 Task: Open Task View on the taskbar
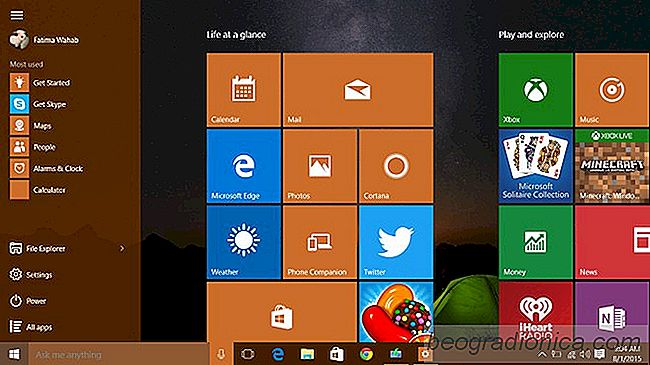(247, 354)
